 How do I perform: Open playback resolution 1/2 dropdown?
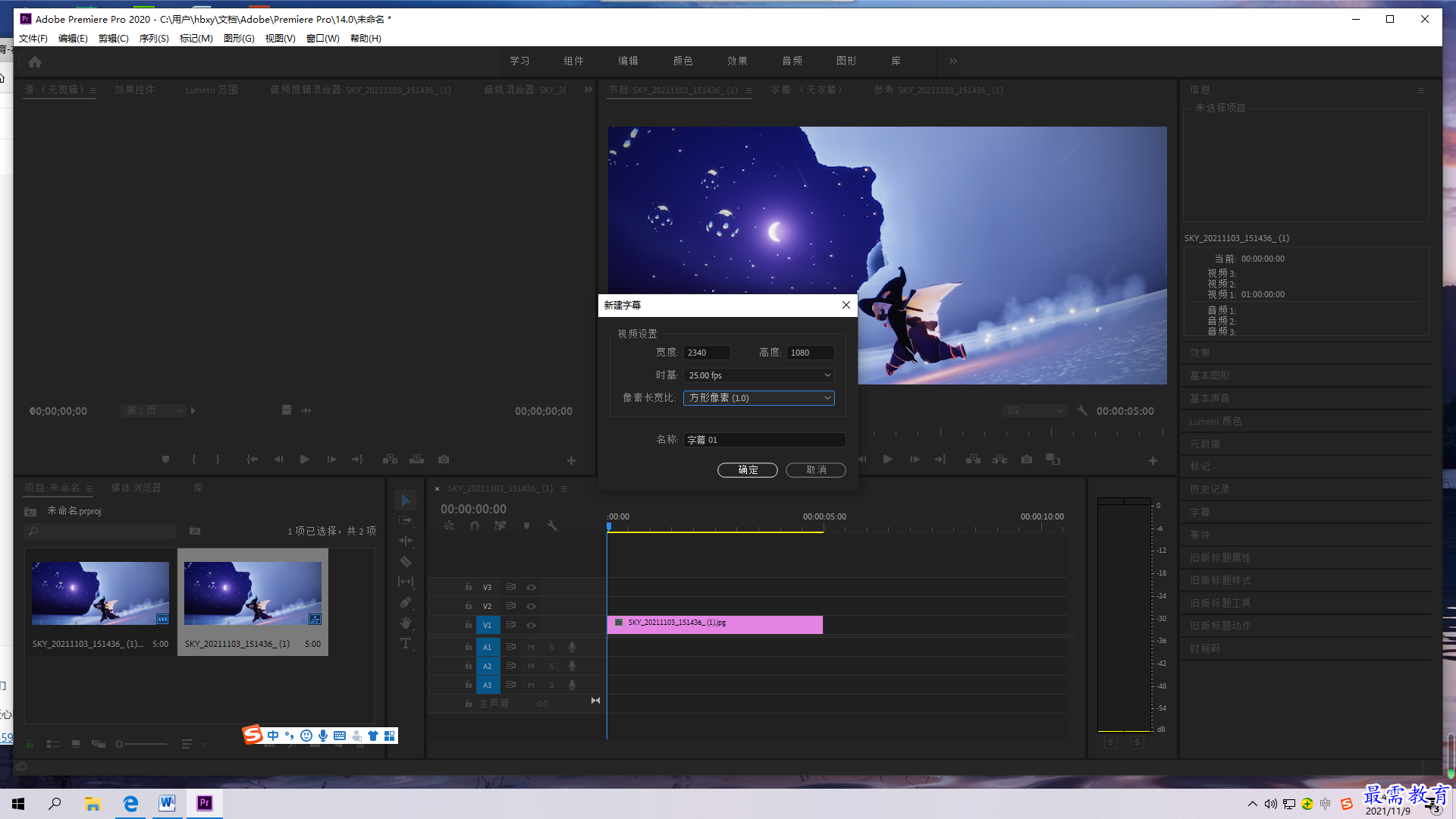point(1034,410)
